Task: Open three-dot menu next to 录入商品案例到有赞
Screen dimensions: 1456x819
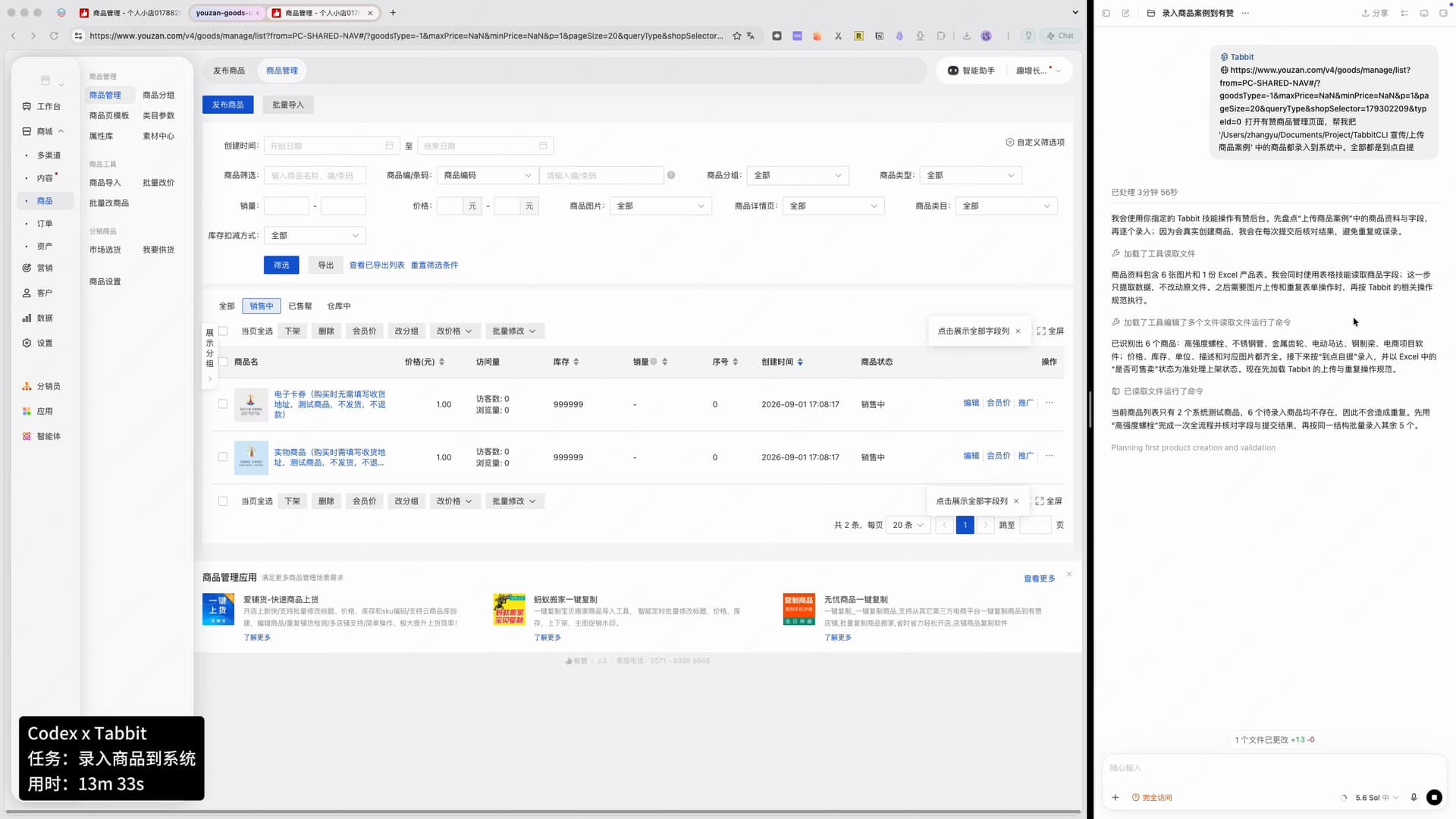Action: tap(1245, 13)
